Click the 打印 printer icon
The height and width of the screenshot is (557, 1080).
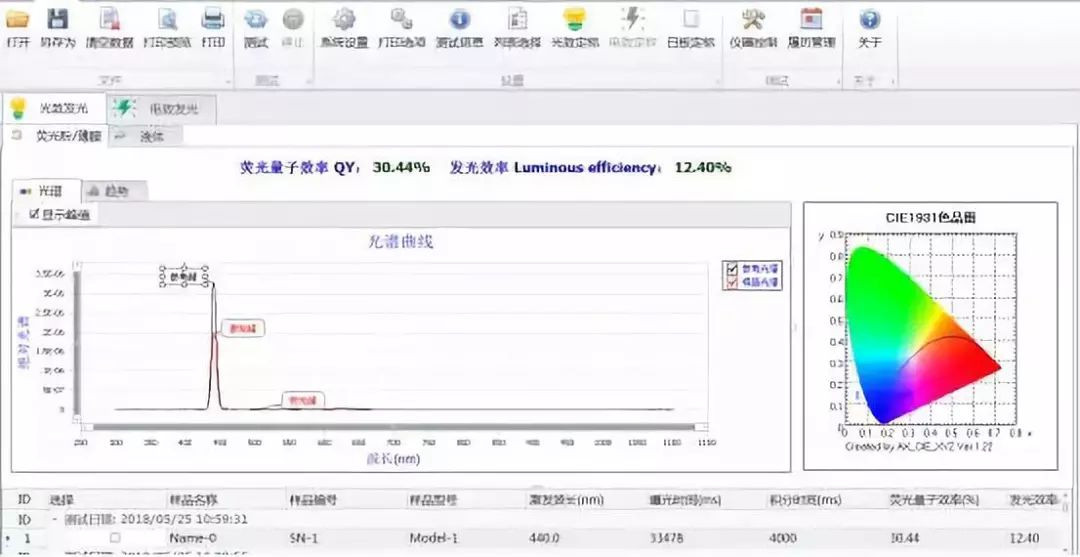click(213, 19)
